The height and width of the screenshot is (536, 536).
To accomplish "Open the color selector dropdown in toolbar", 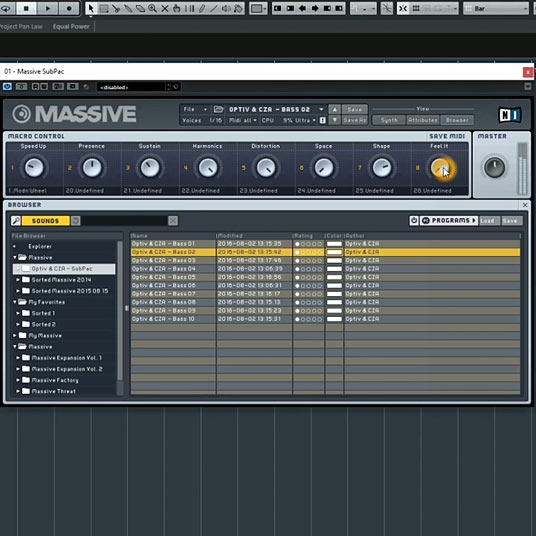I will pyautogui.click(x=258, y=9).
